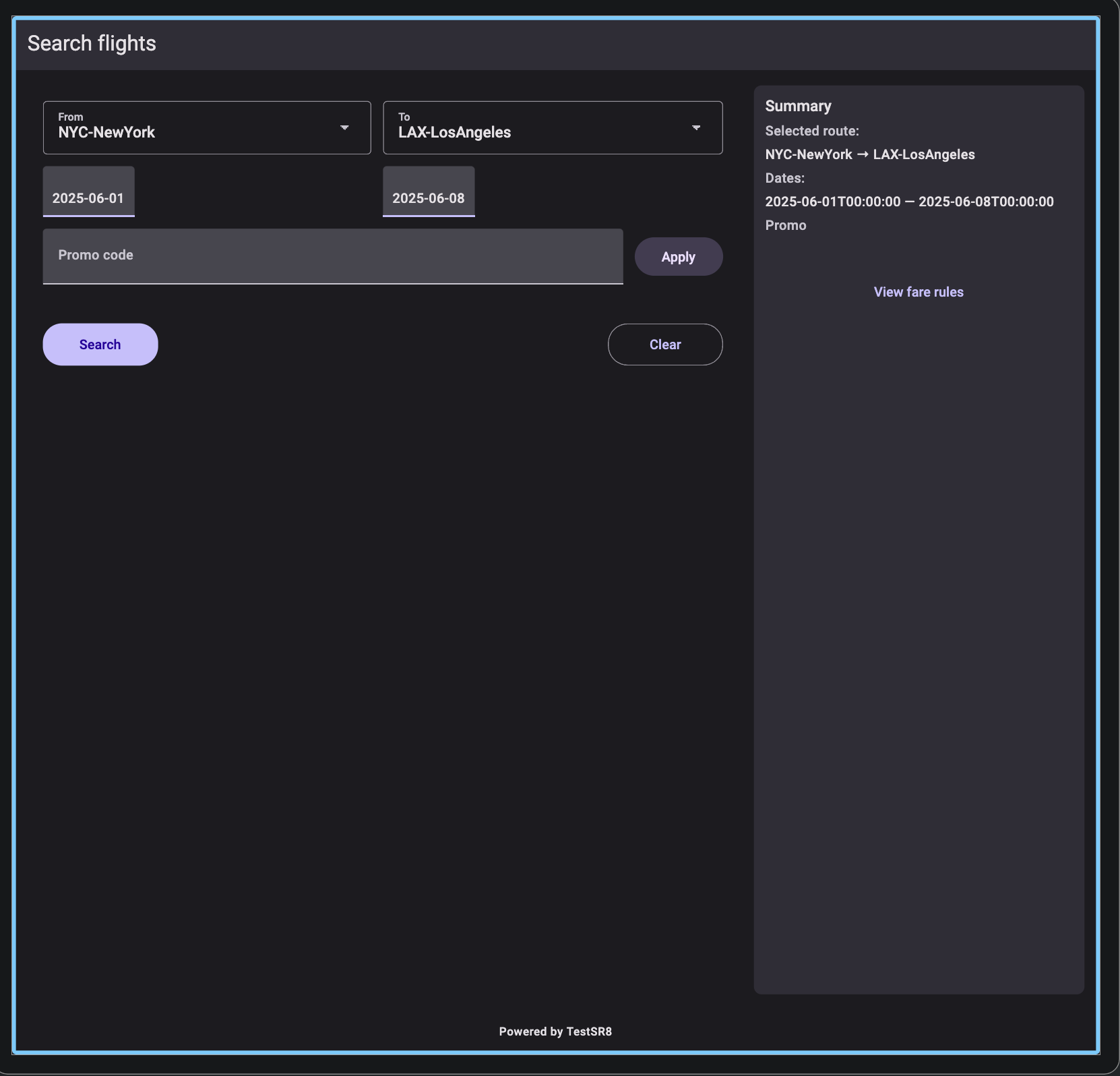The width and height of the screenshot is (1120, 1076).
Task: Expand the To LAX-LosAngeles selector
Action: click(539, 128)
